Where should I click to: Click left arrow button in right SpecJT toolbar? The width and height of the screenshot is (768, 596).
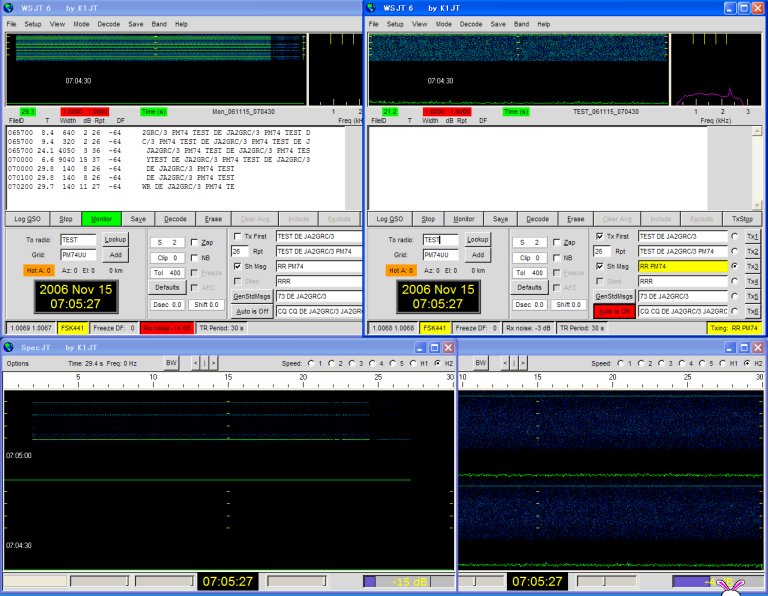505,363
